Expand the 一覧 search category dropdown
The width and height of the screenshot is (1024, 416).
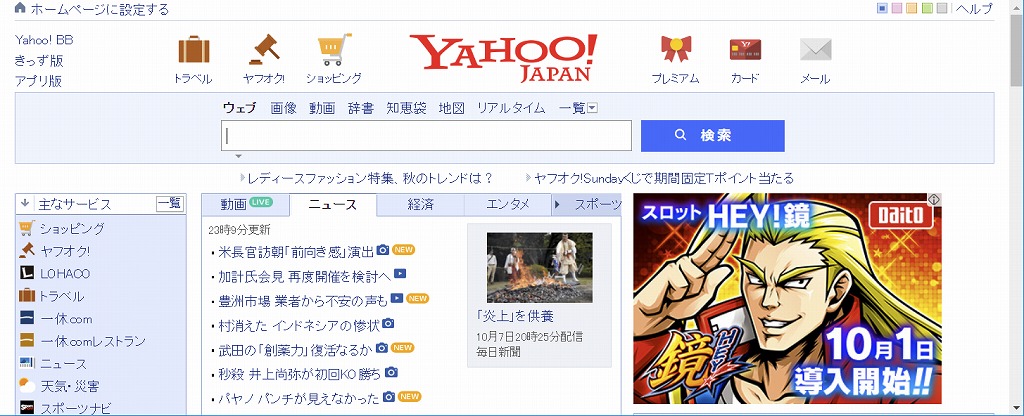[x=592, y=108]
